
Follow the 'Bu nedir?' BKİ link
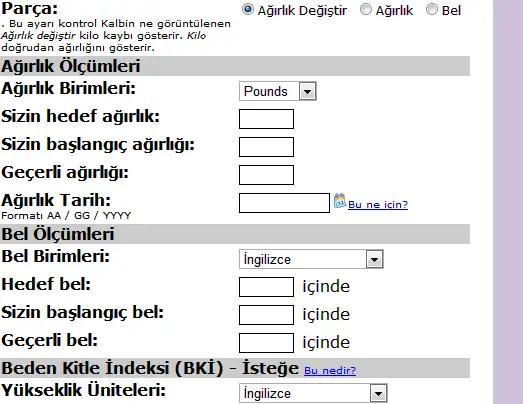330,371
